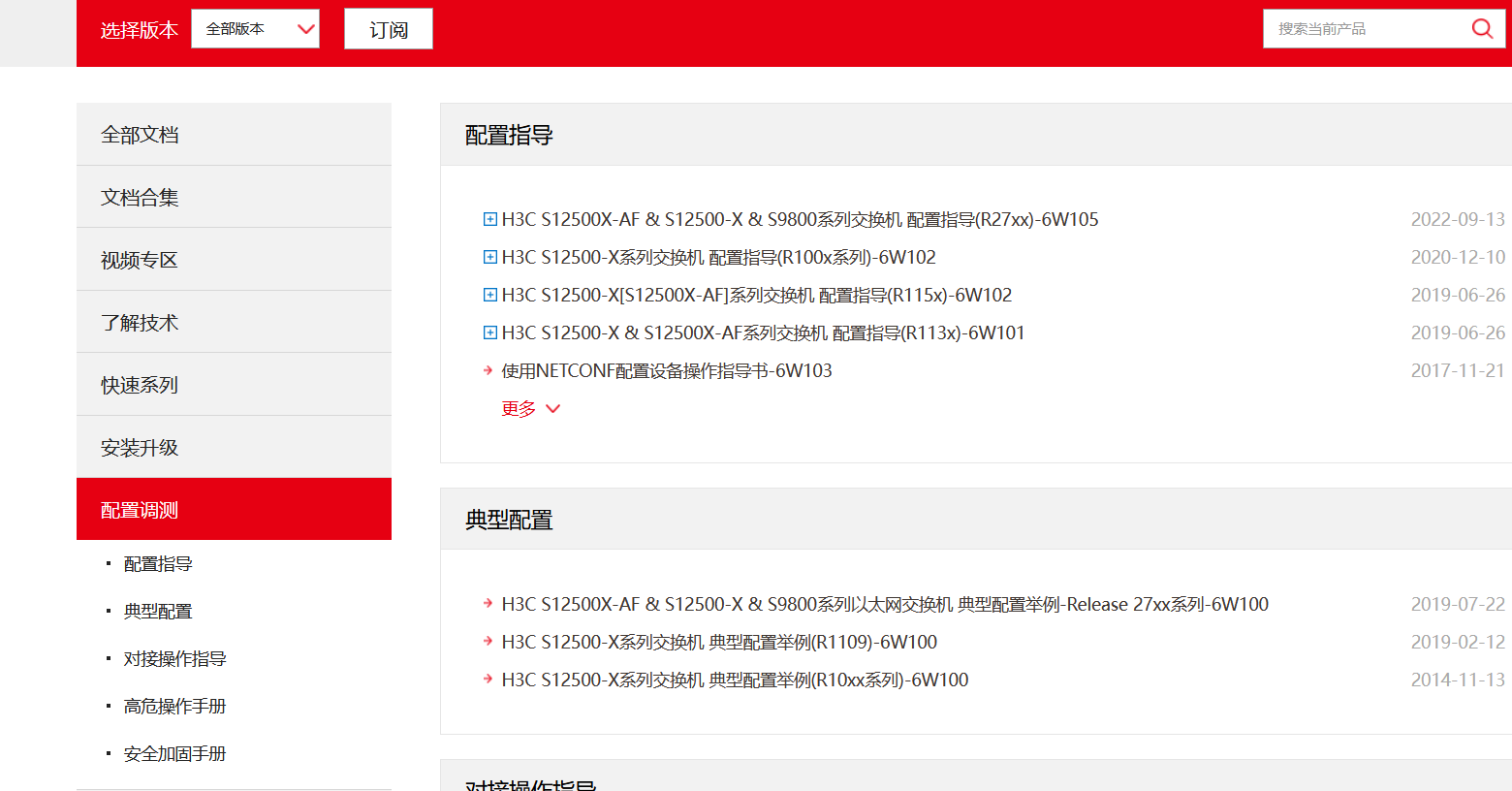Screen dimensions: 1512x791
Task: Click the search magnifier icon
Action: pyautogui.click(x=1482, y=29)
